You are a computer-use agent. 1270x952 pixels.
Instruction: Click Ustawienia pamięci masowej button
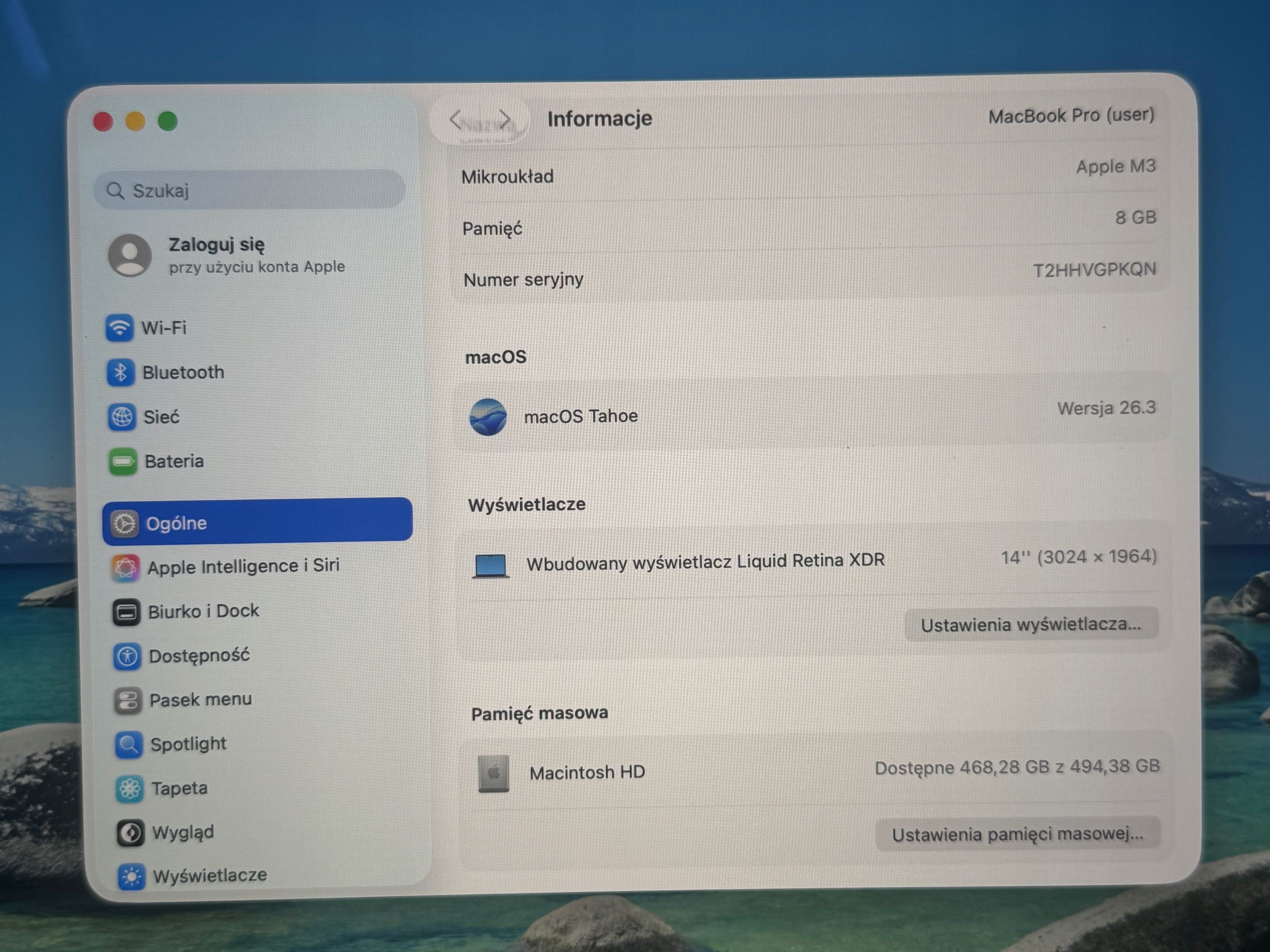(x=1017, y=834)
